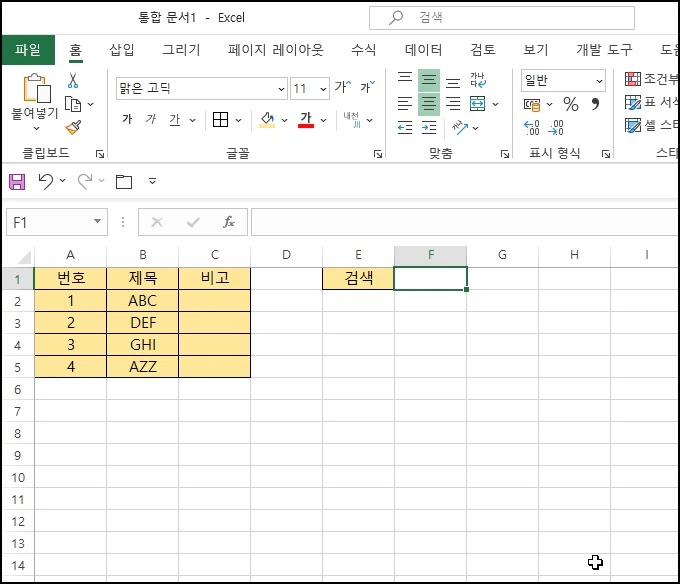This screenshot has width=680, height=584.
Task: Switch to the 수식 tab
Action: tap(363, 50)
